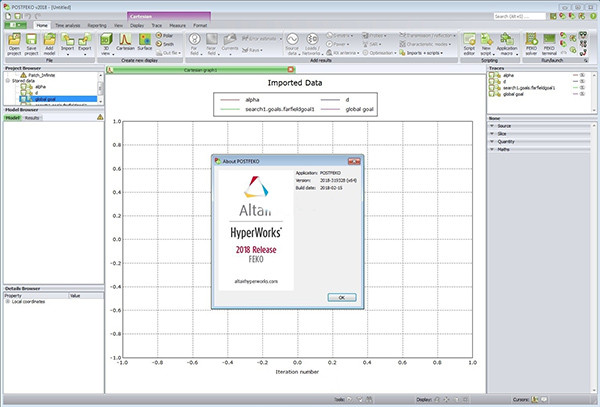Screen dimensions: 600x407
Task: Select global goal in Project Browser tree
Action: click(x=43, y=99)
